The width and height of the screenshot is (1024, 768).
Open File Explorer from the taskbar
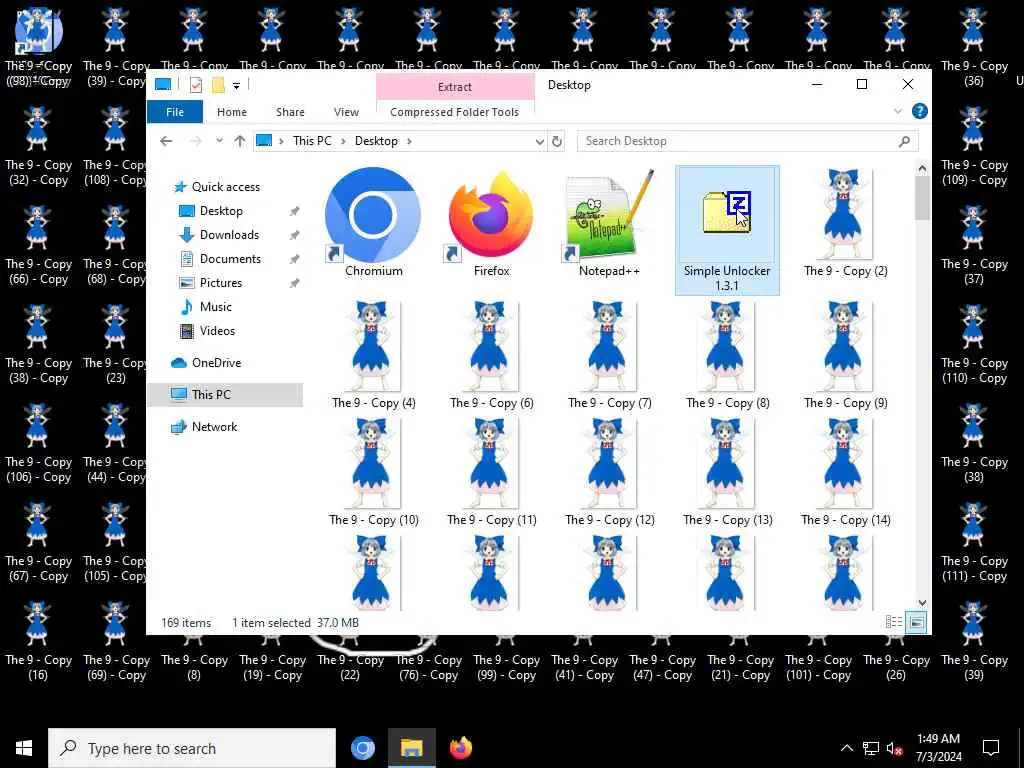tap(411, 748)
